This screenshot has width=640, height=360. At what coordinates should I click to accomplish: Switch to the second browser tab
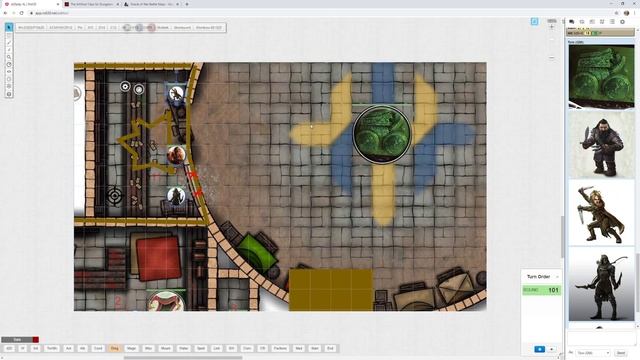pos(92,4)
